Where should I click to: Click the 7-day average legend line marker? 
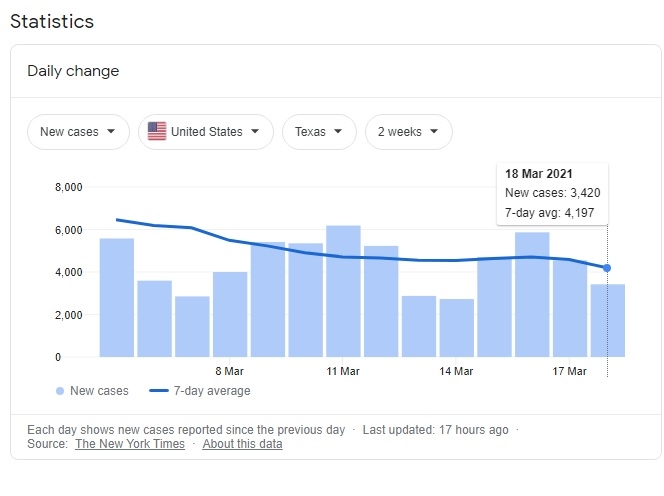[x=161, y=391]
